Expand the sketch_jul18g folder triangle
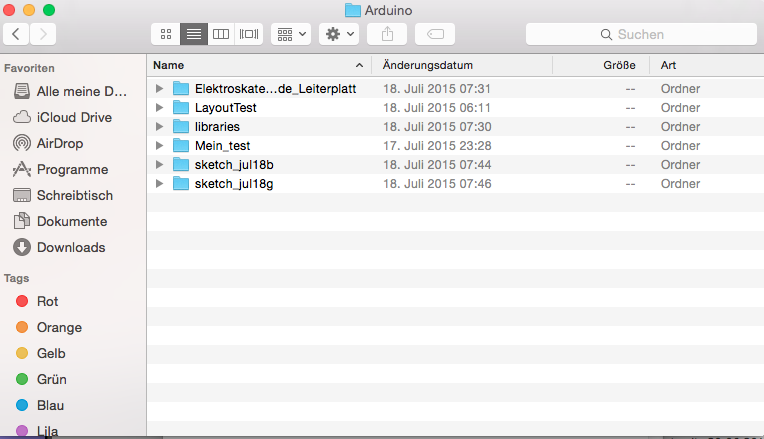This screenshot has height=439, width=764. tap(159, 183)
